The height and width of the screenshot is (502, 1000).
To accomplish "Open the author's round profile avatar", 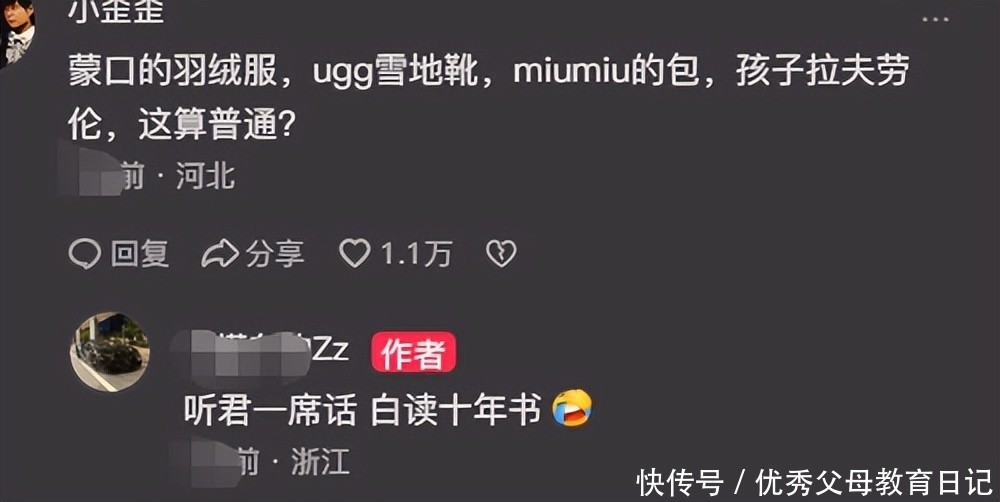I will coord(110,351).
